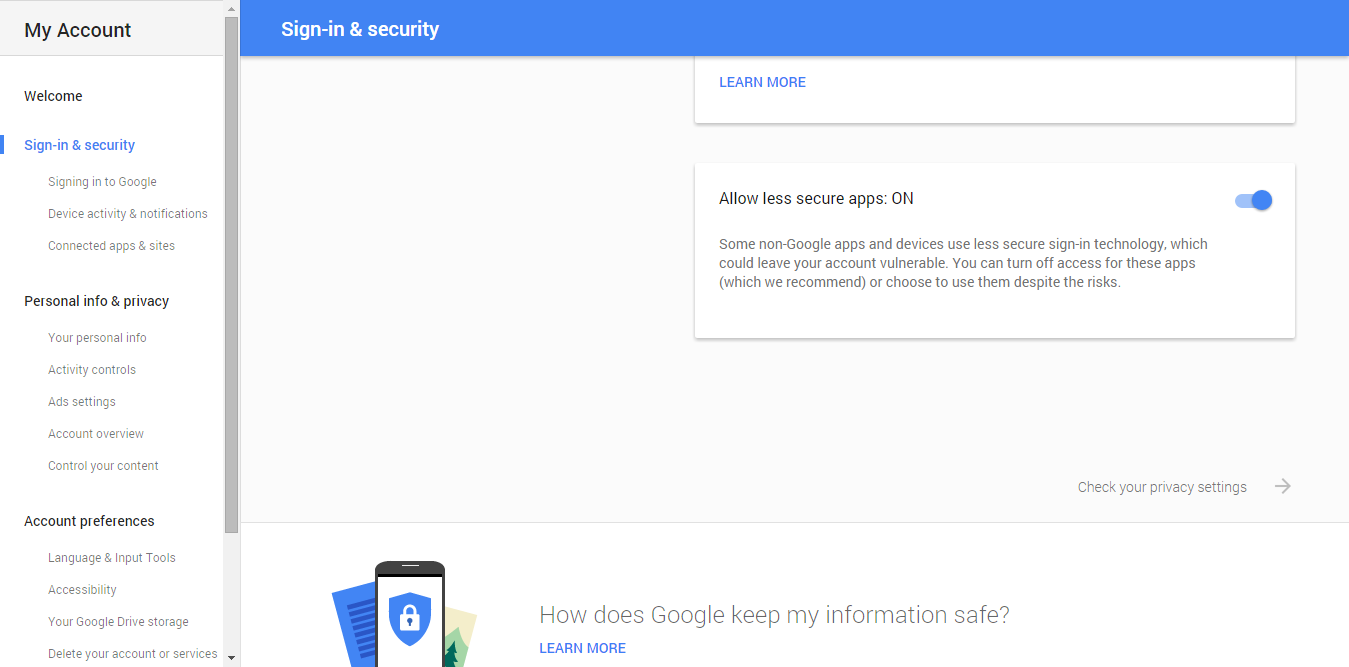This screenshot has height=667, width=1349.
Task: Select Sign-in & security in sidebar
Action: (79, 145)
